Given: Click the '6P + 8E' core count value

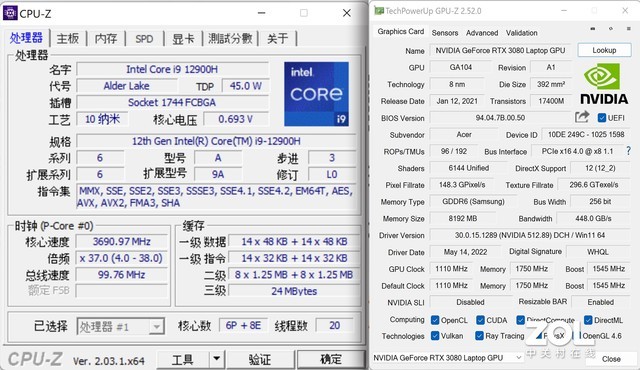Looking at the screenshot, I should point(243,326).
